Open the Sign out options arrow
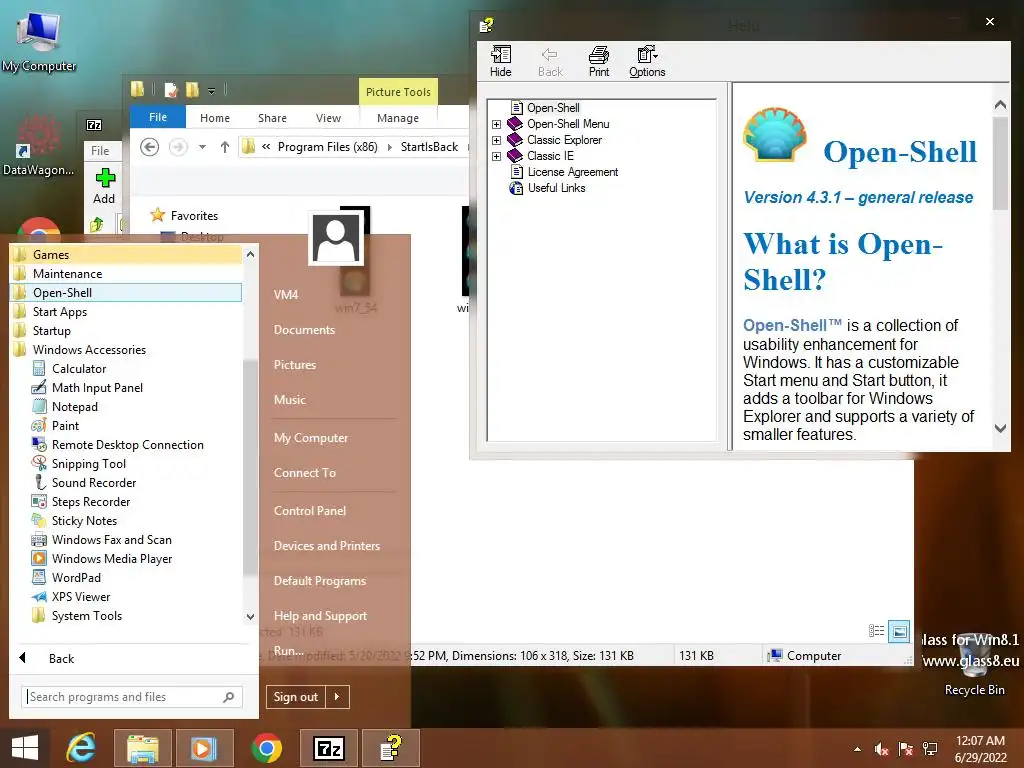The width and height of the screenshot is (1024, 768). (x=337, y=697)
